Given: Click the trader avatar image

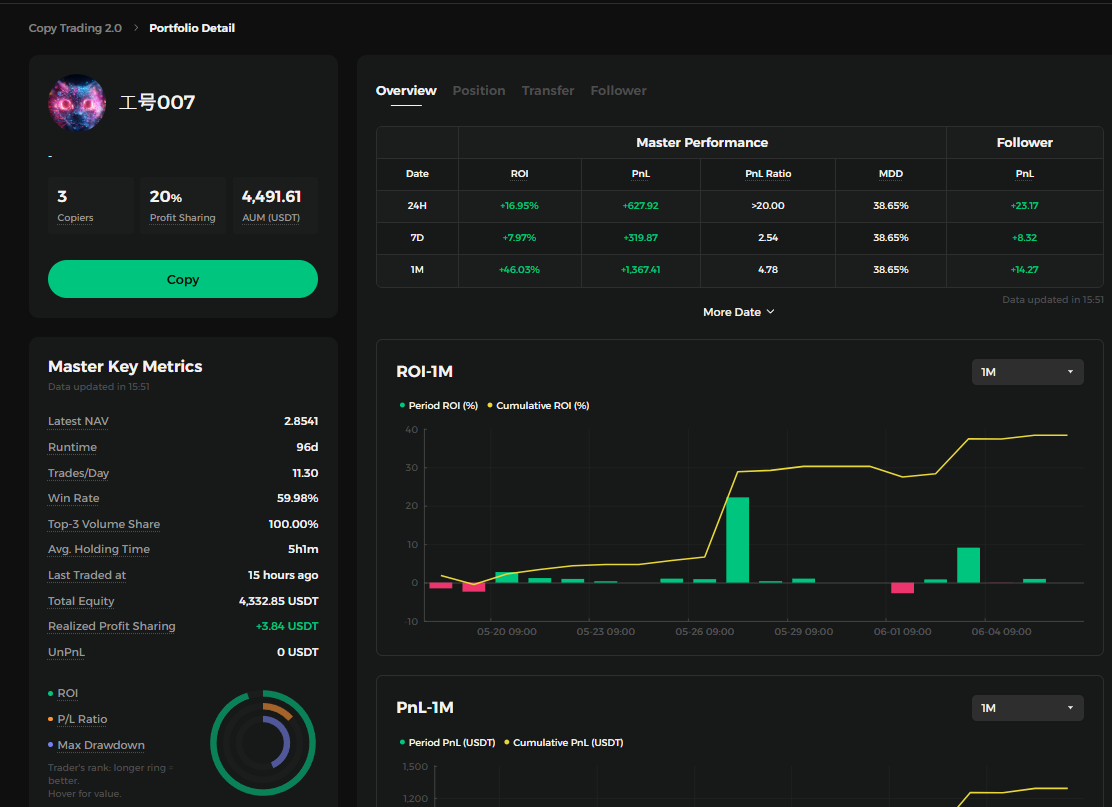Looking at the screenshot, I should click(77, 103).
